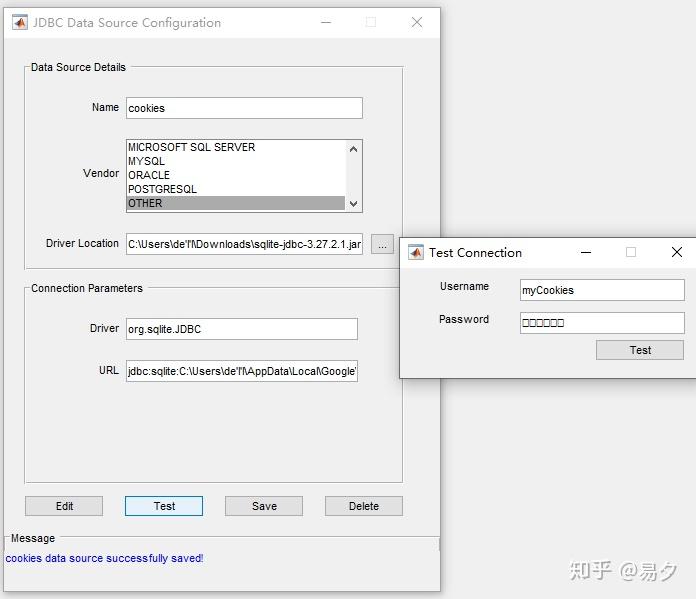Image resolution: width=696 pixels, height=599 pixels.
Task: Pick POSTGRESQL vendor entry
Action: [236, 189]
